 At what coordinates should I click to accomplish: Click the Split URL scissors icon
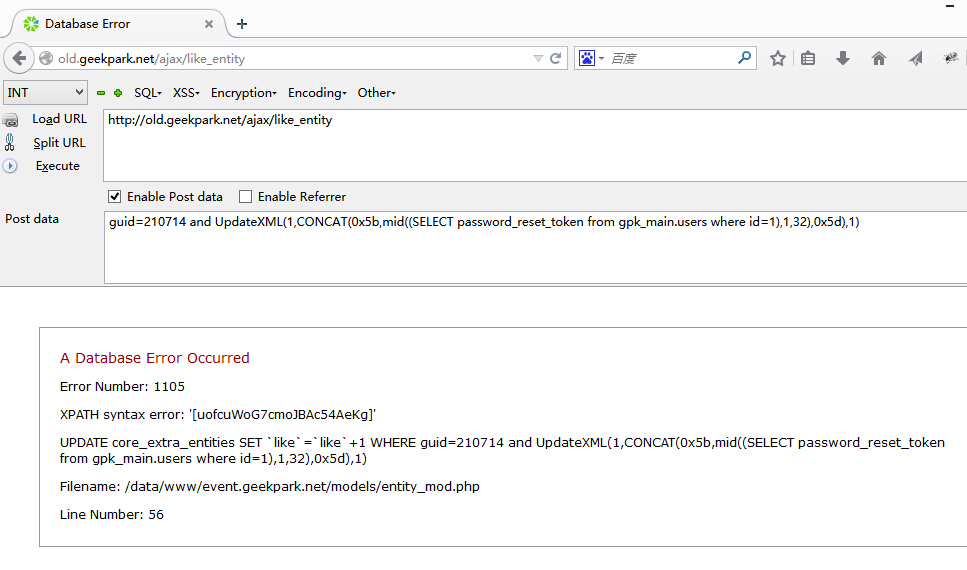coord(9,142)
